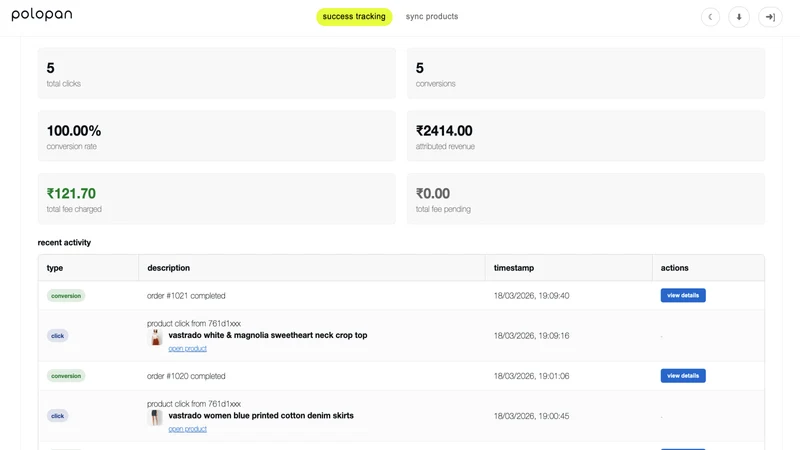Click 'order #1021 completed' description
800x450 pixels.
tap(186, 296)
